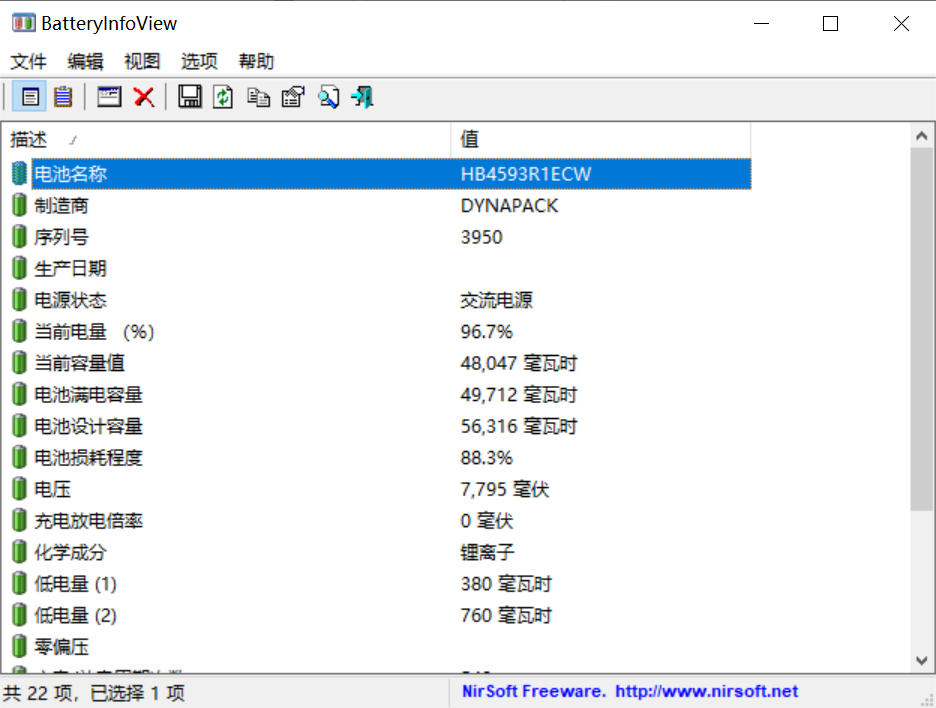Select the 电压 row

click(381, 490)
